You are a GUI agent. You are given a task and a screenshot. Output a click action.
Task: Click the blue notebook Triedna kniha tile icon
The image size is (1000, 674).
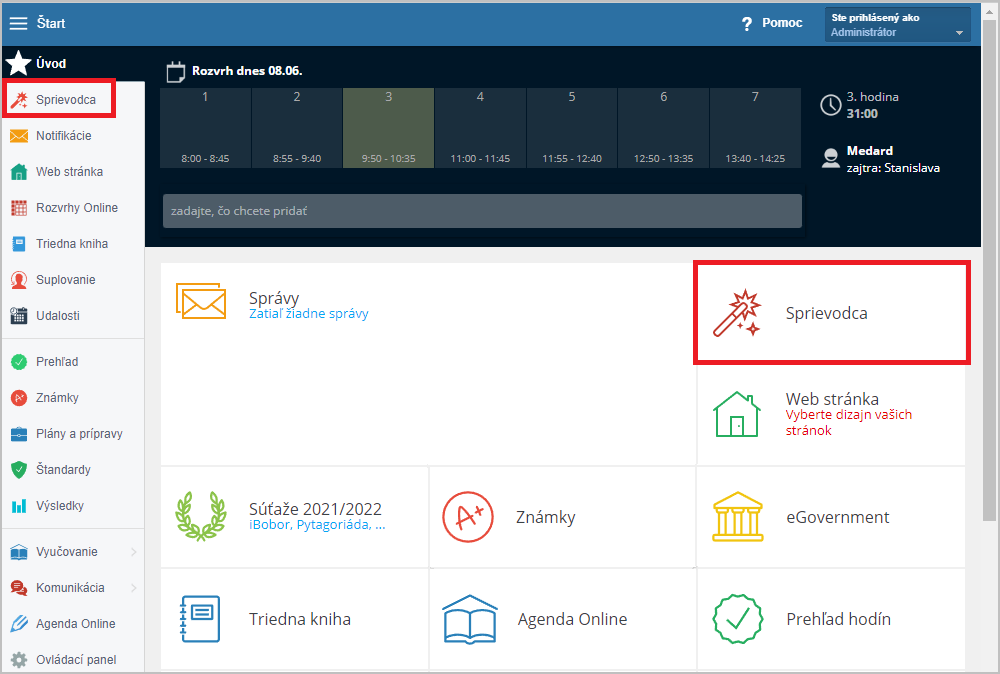pos(200,619)
